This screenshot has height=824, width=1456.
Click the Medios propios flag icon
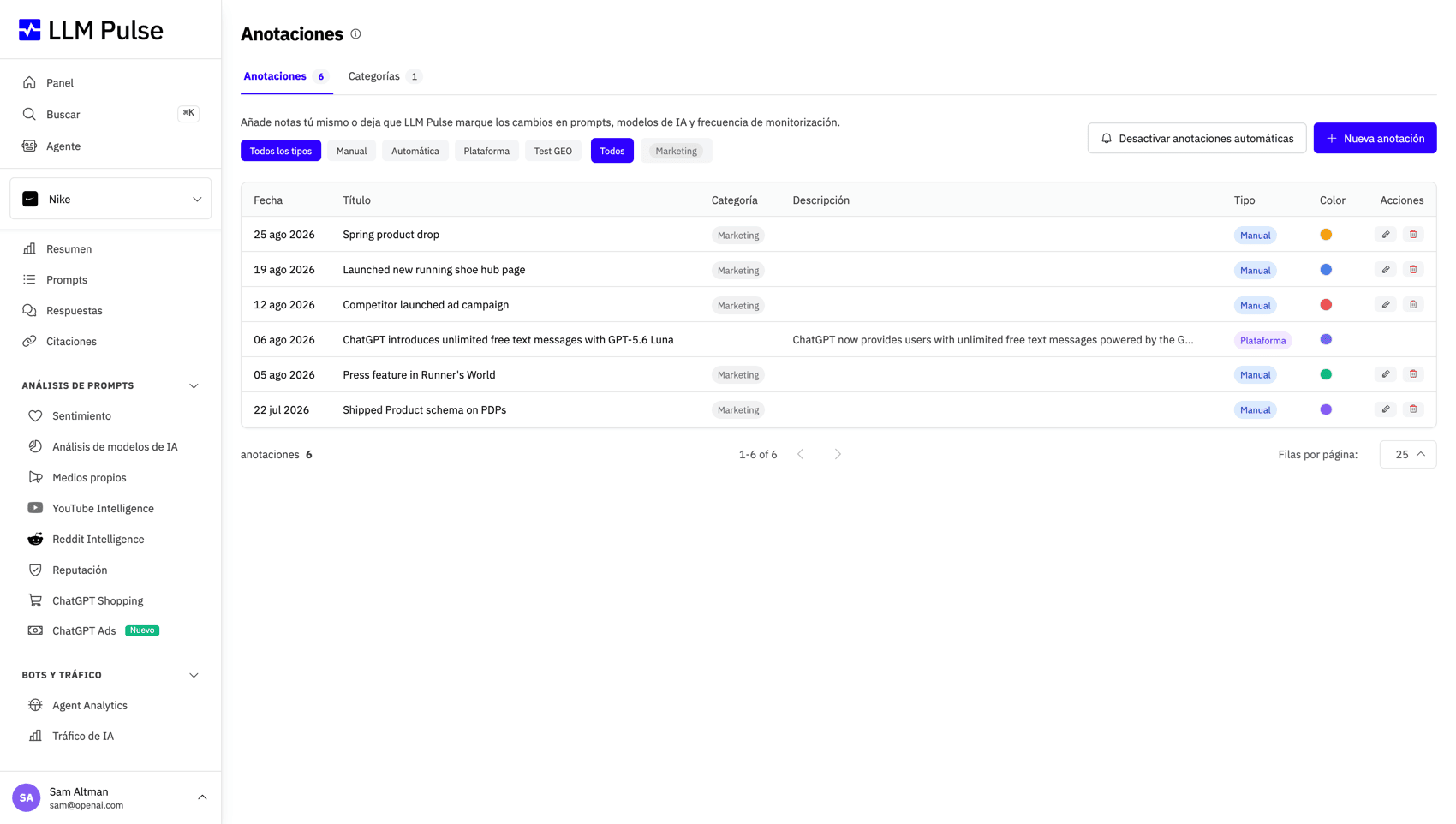[x=35, y=477]
